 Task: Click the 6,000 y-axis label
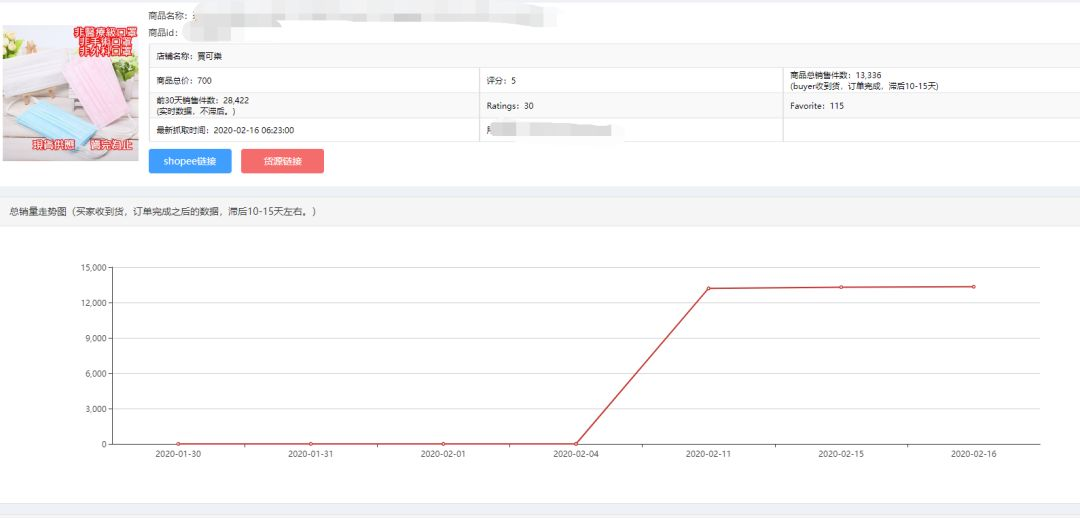tap(96, 373)
